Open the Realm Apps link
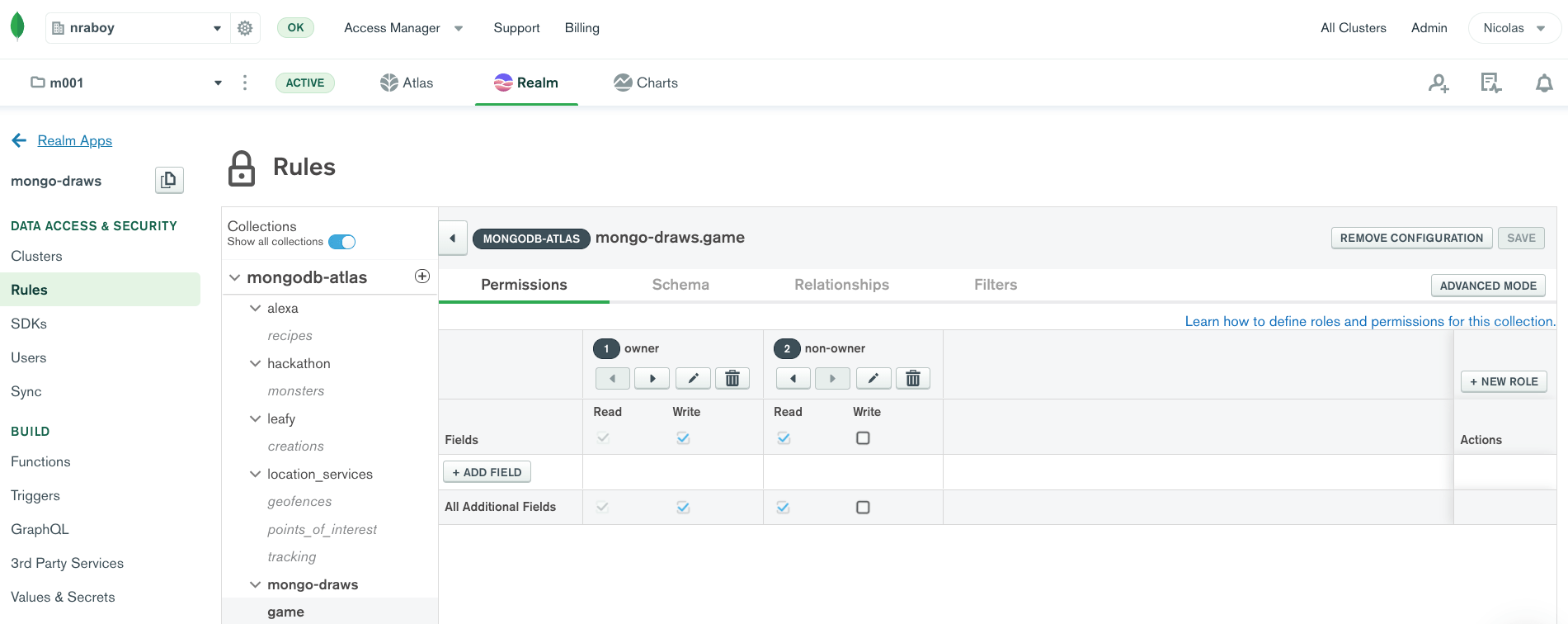This screenshot has height=624, width=1568. pos(75,140)
